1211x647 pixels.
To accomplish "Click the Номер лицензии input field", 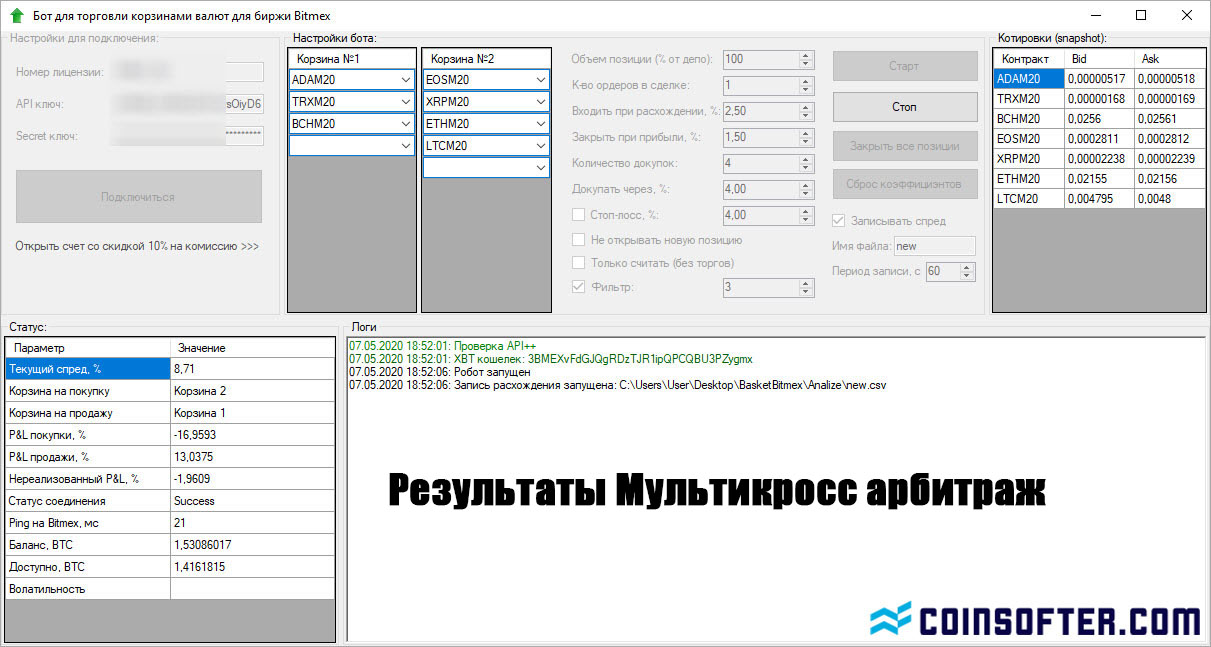I will [189, 72].
